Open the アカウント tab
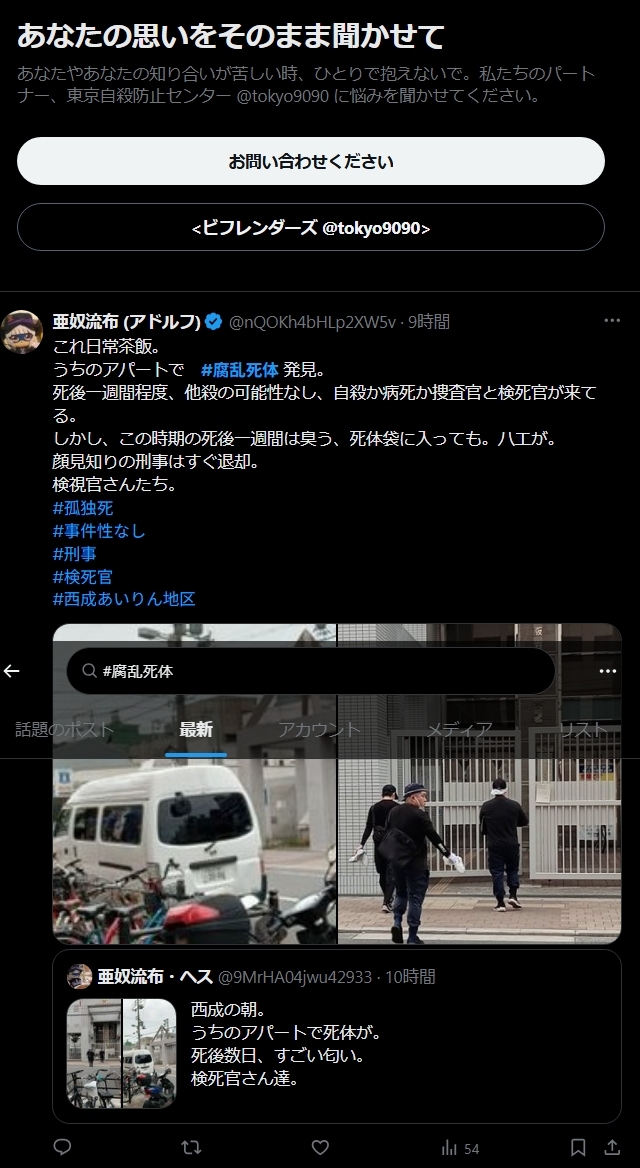 pyautogui.click(x=320, y=730)
